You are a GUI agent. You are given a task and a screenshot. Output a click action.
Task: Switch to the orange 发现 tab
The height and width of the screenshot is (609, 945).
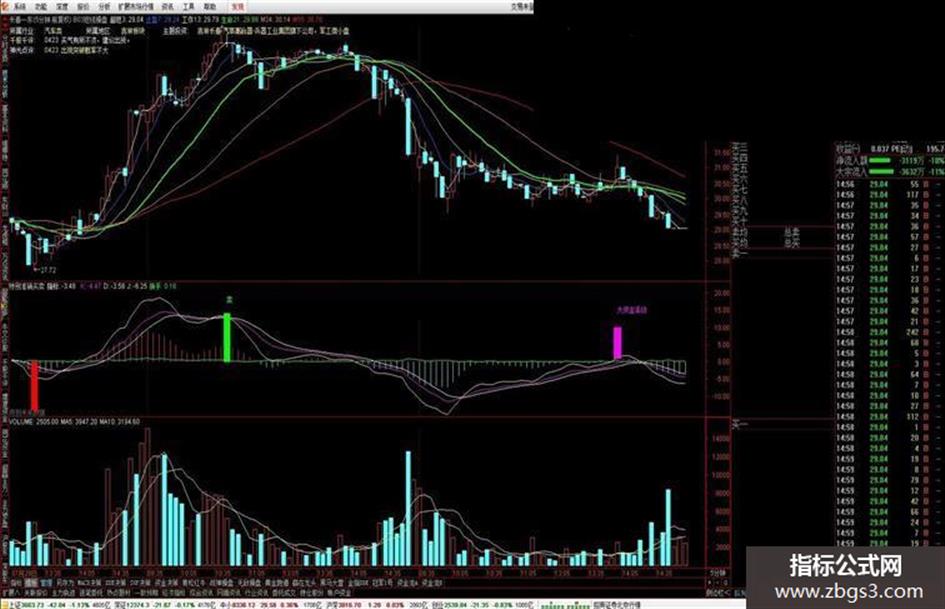coord(238,7)
